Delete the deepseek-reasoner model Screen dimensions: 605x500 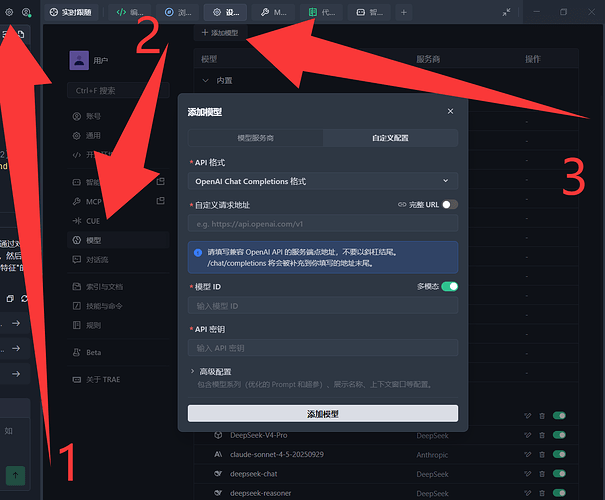tap(542, 493)
